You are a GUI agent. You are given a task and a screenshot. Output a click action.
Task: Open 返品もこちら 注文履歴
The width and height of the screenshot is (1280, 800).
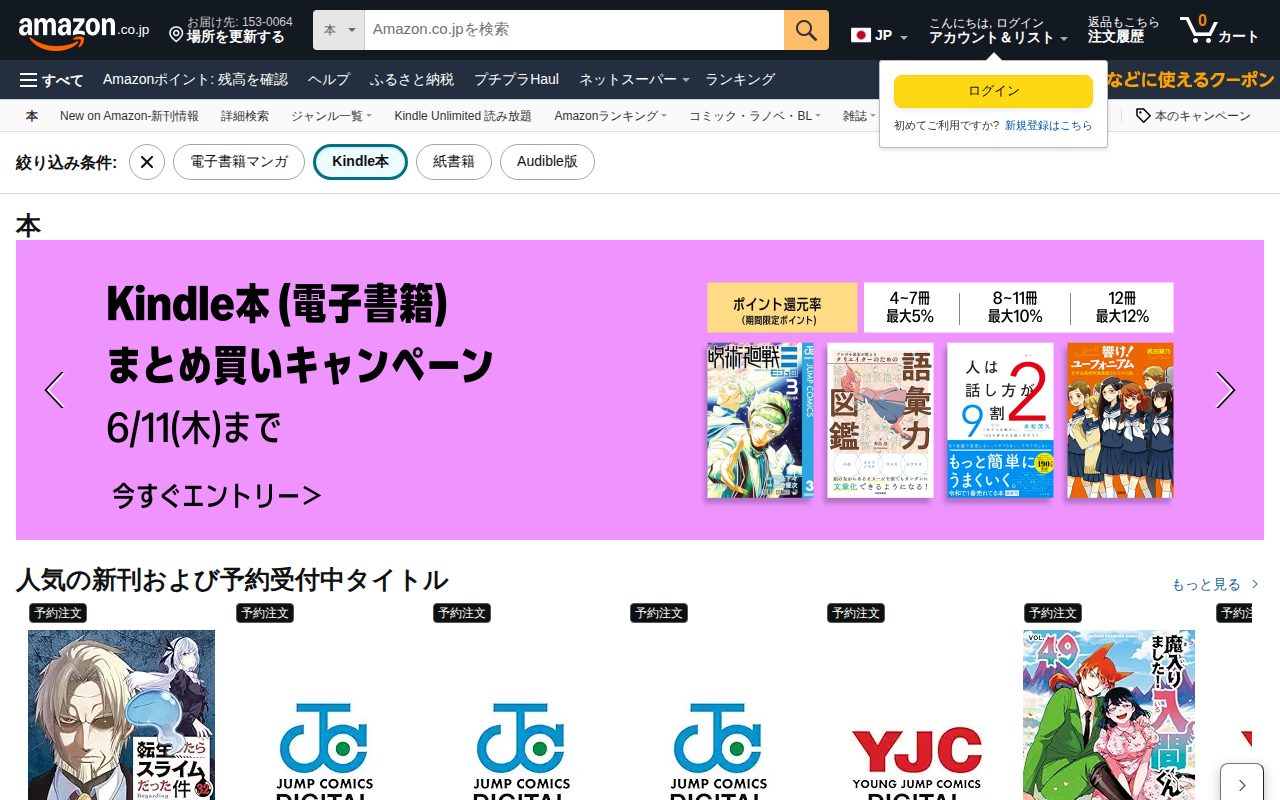click(x=1123, y=31)
